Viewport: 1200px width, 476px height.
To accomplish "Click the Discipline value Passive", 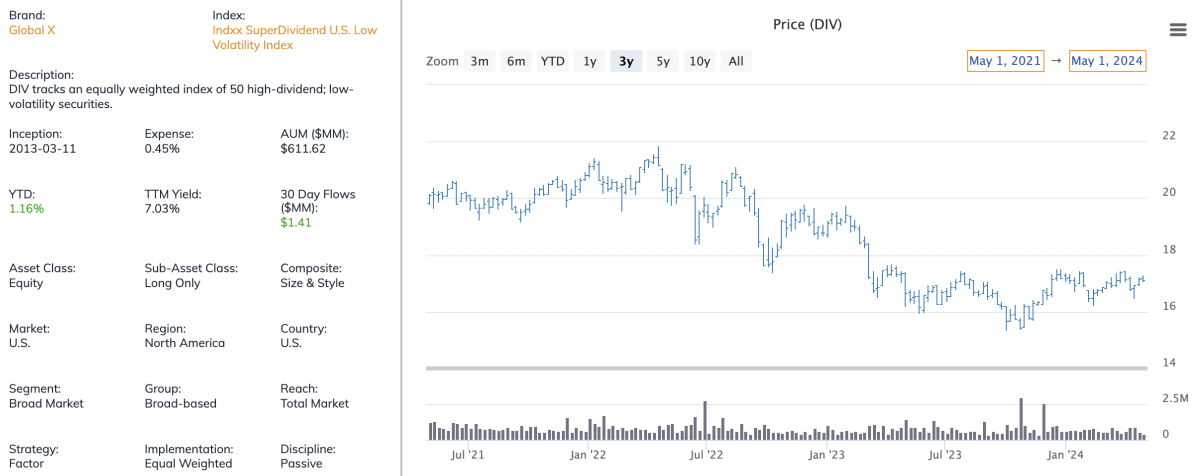I will 301,463.
